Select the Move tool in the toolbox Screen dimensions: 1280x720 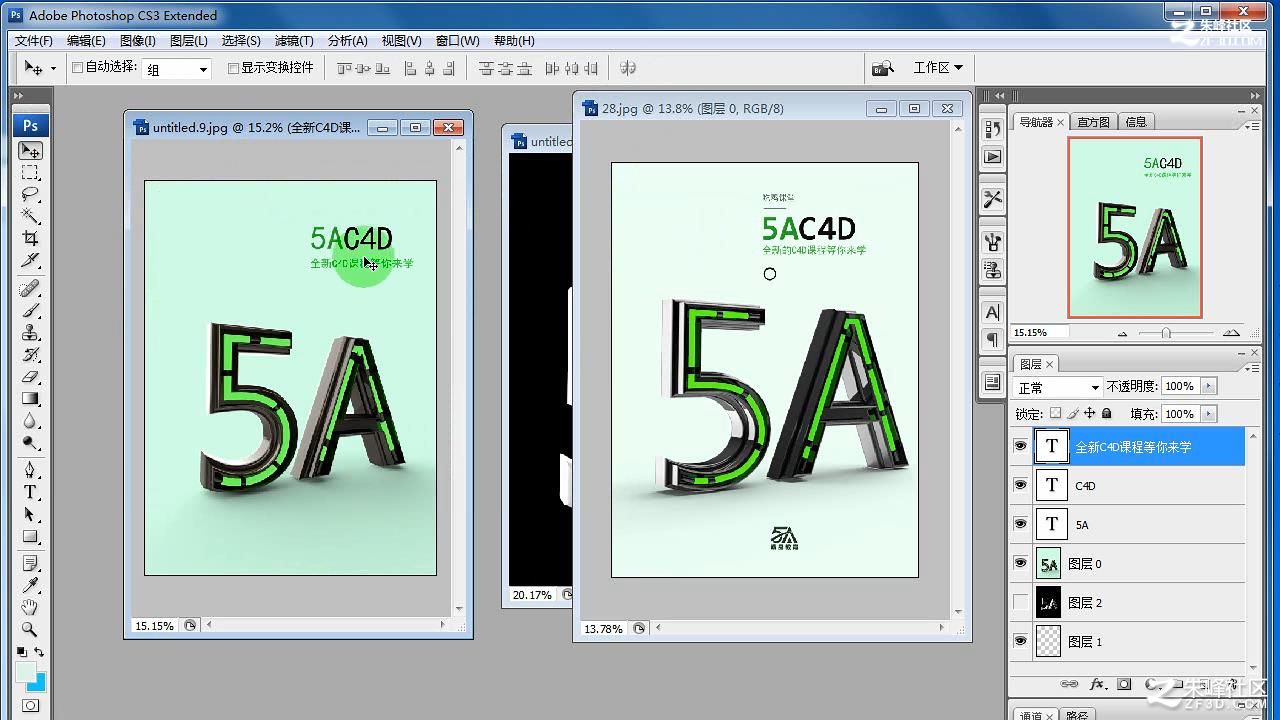(x=31, y=151)
